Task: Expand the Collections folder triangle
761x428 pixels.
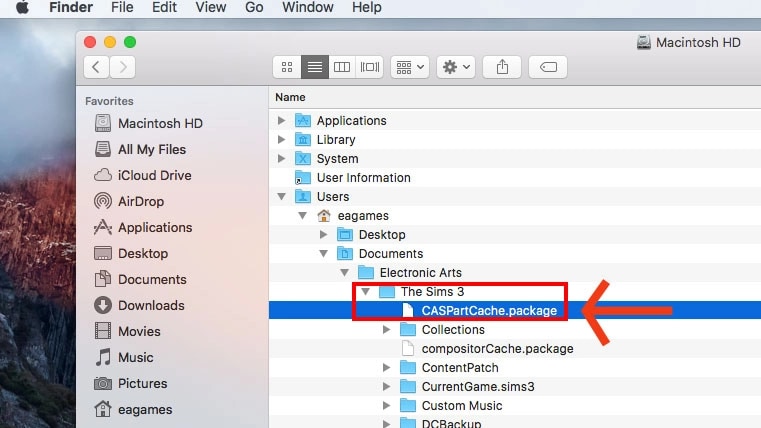Action: pos(387,330)
